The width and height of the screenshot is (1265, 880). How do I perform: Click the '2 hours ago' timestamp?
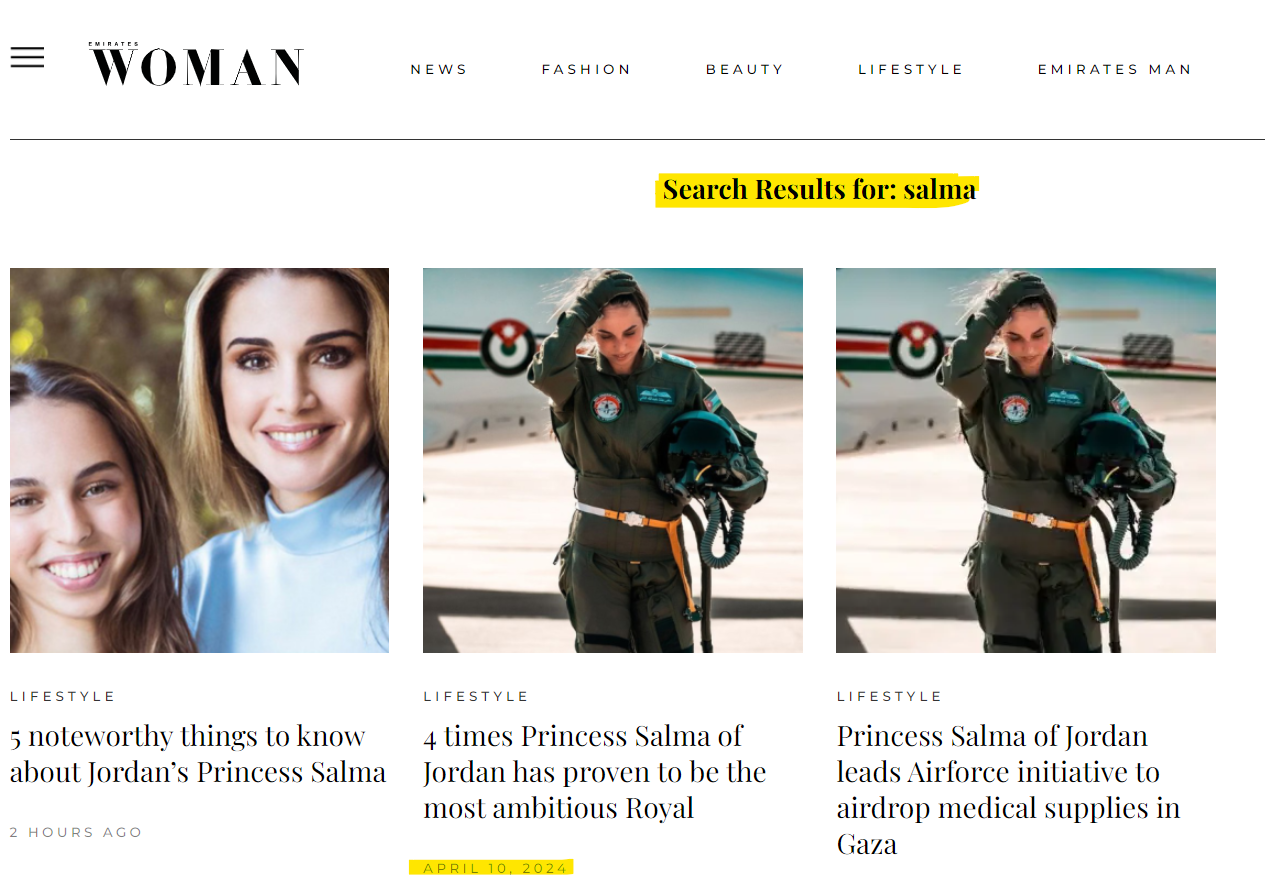77,832
